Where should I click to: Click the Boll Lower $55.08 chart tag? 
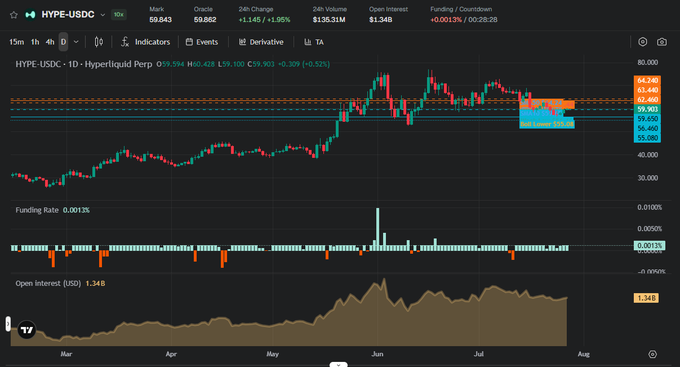pos(547,124)
